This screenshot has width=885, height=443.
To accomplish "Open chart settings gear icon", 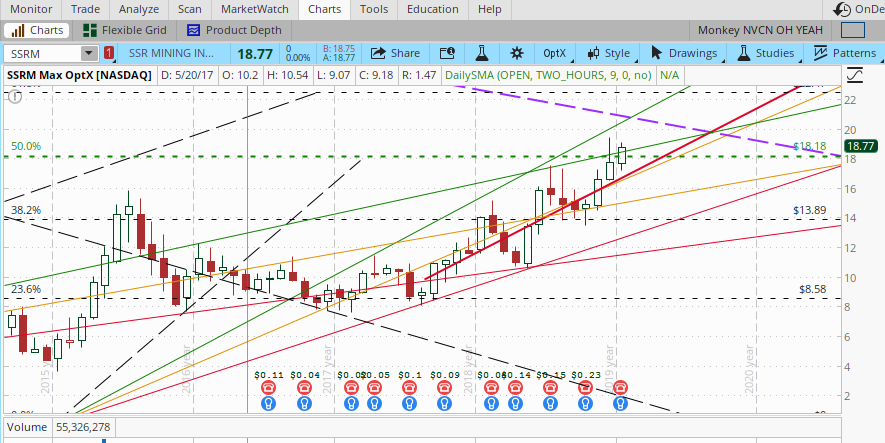I will click(x=516, y=53).
